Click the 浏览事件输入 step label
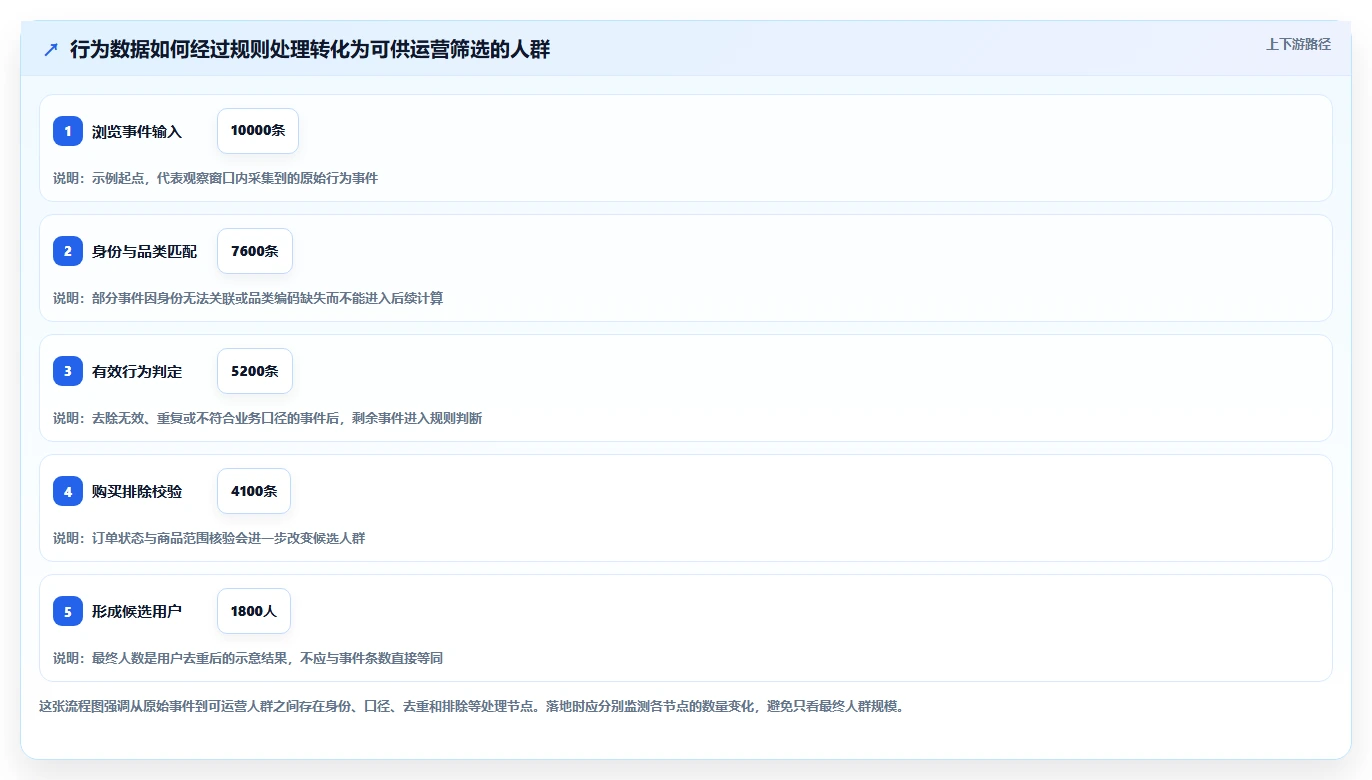The width and height of the screenshot is (1372, 780). point(137,131)
